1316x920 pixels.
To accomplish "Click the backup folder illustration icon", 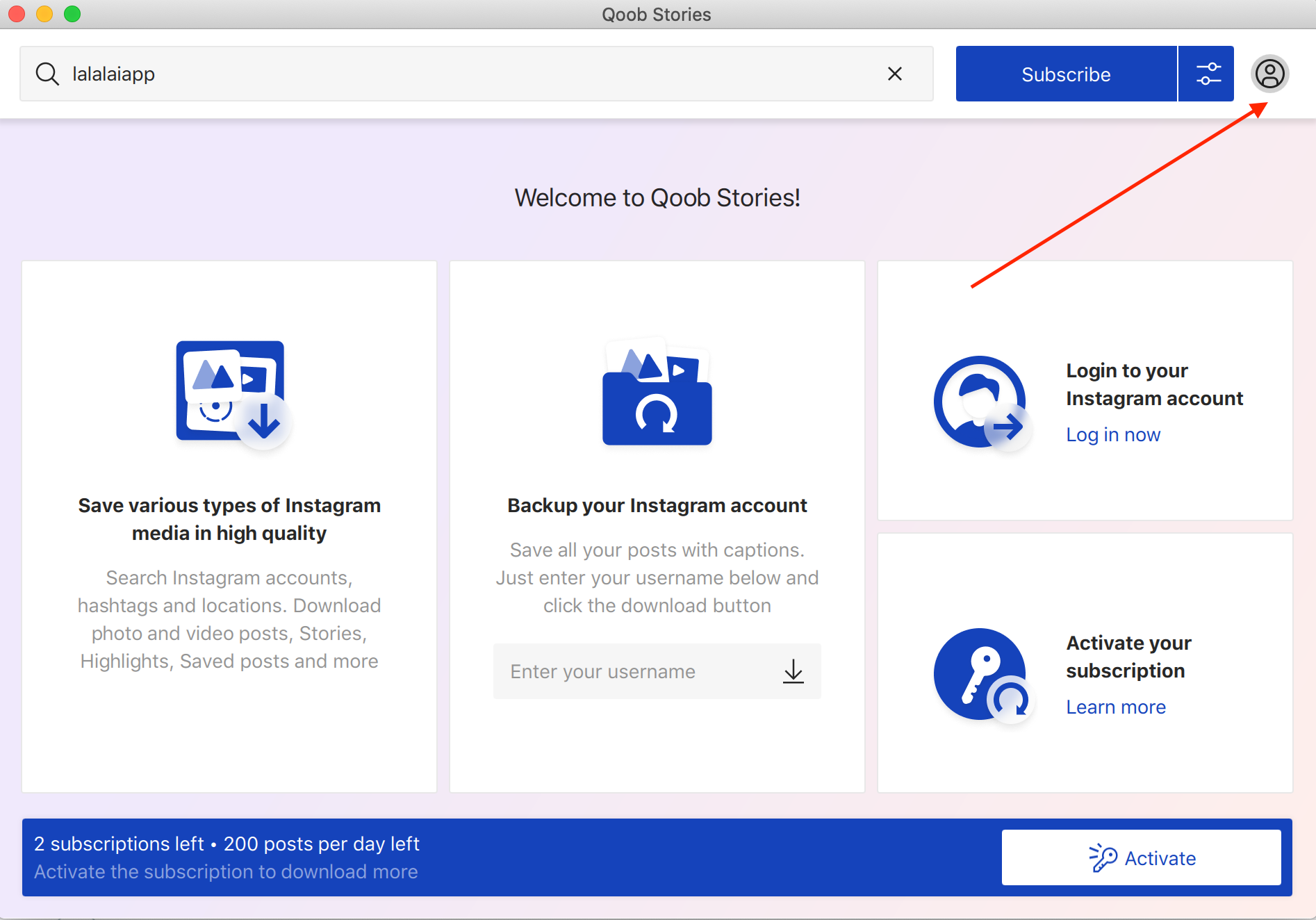I will pos(657,392).
